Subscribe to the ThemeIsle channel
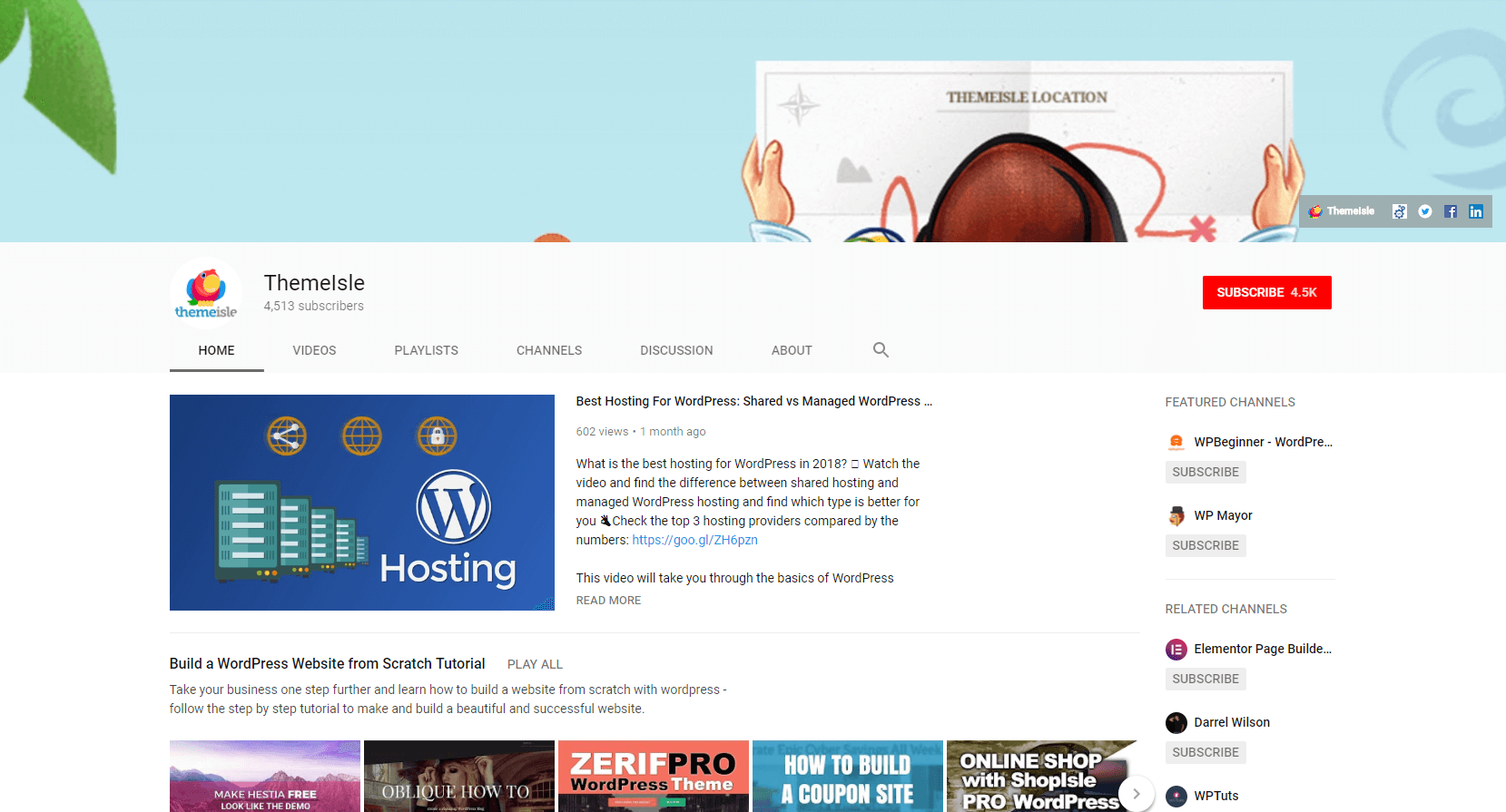Image resolution: width=1506 pixels, height=812 pixels. [x=1266, y=292]
